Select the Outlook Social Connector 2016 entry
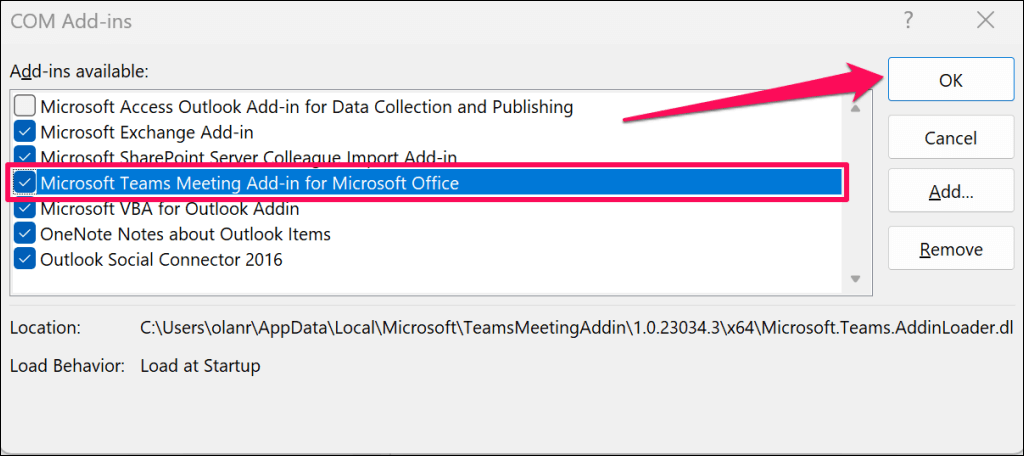Viewport: 1024px width, 456px height. pyautogui.click(x=161, y=259)
